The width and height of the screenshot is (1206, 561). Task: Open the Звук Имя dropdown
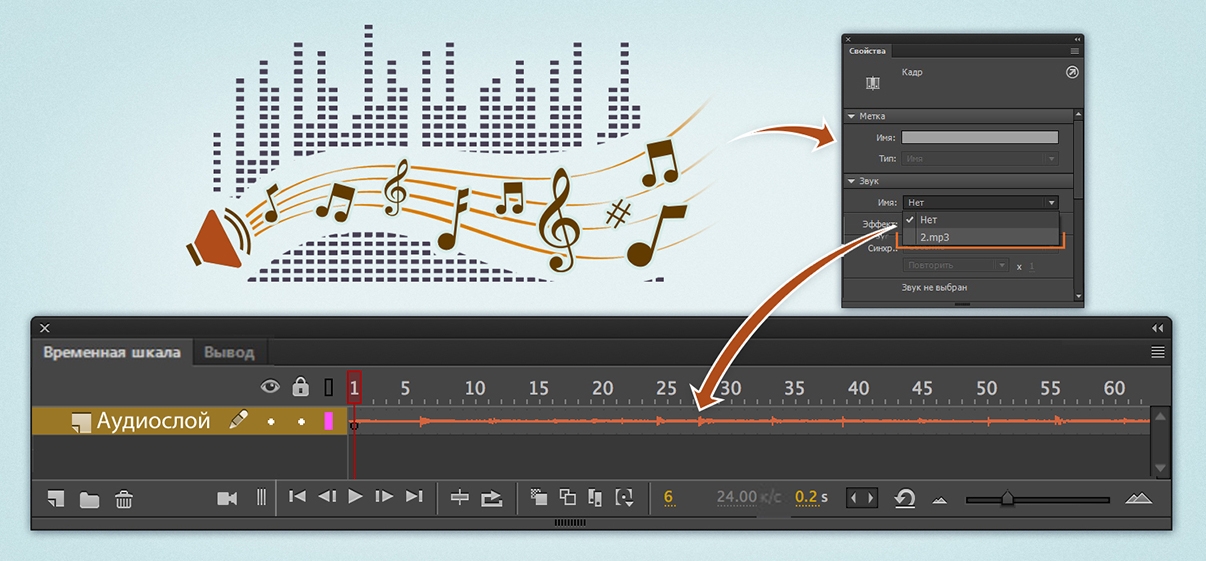coord(980,202)
